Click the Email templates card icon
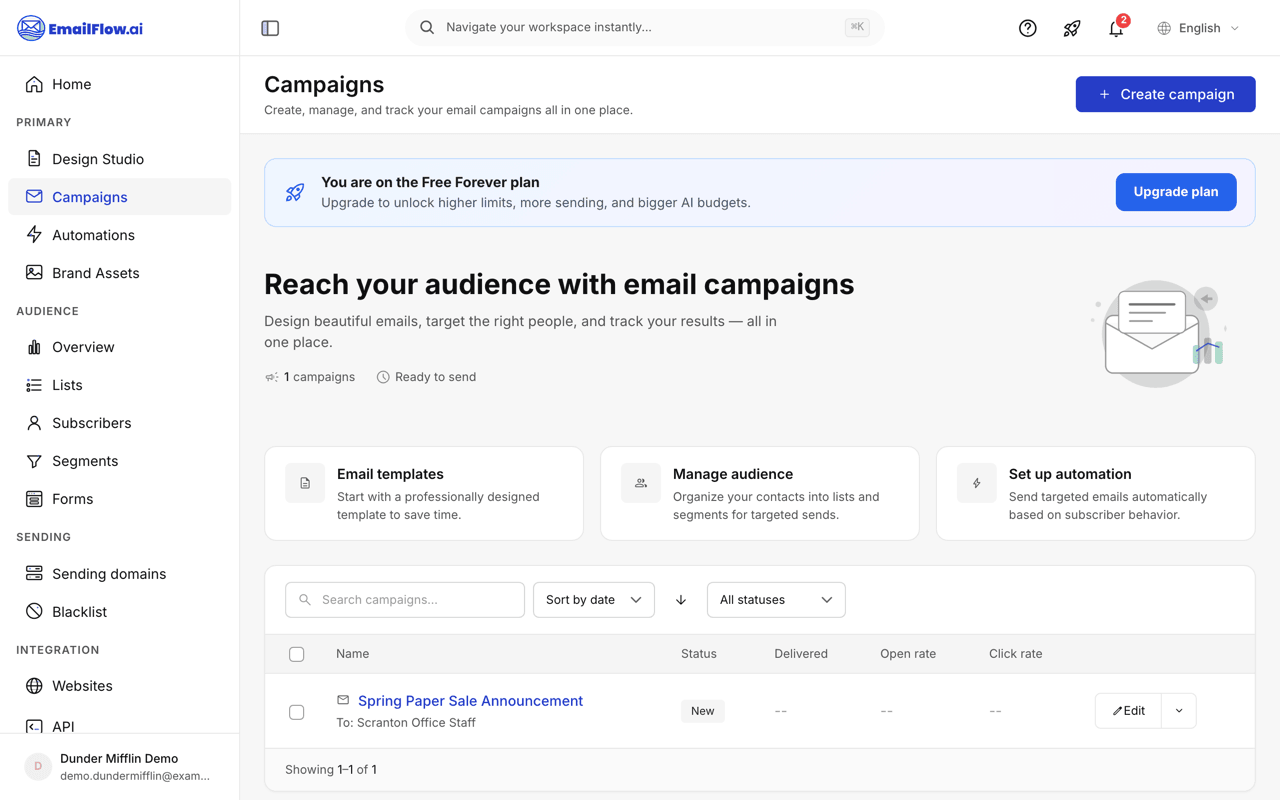1280x800 pixels. coord(305,483)
